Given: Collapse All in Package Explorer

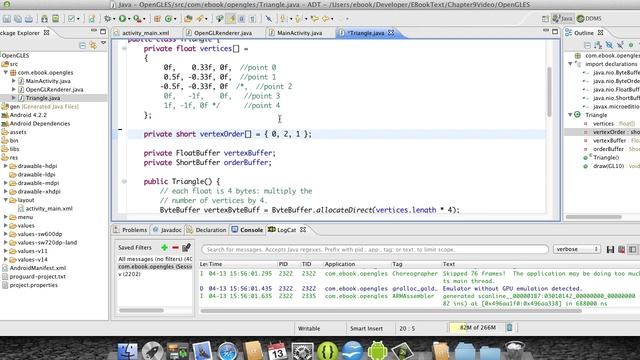Looking at the screenshot, I should tap(82, 46).
